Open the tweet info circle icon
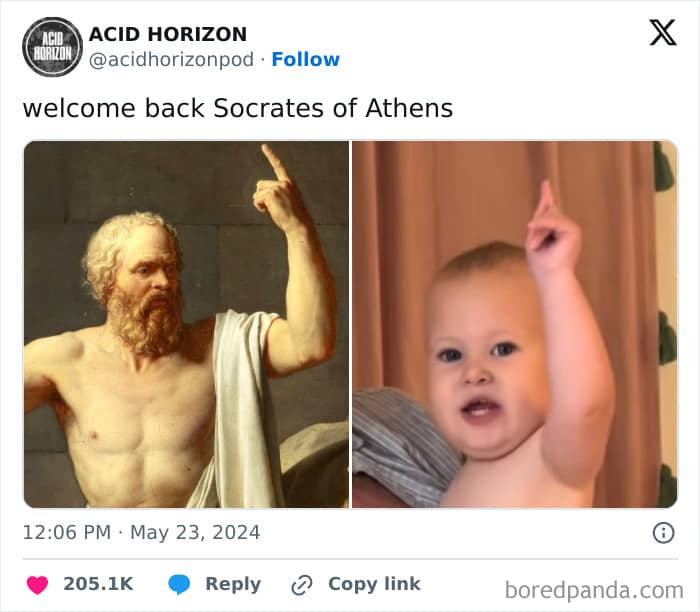The image size is (700, 612). pos(663,533)
